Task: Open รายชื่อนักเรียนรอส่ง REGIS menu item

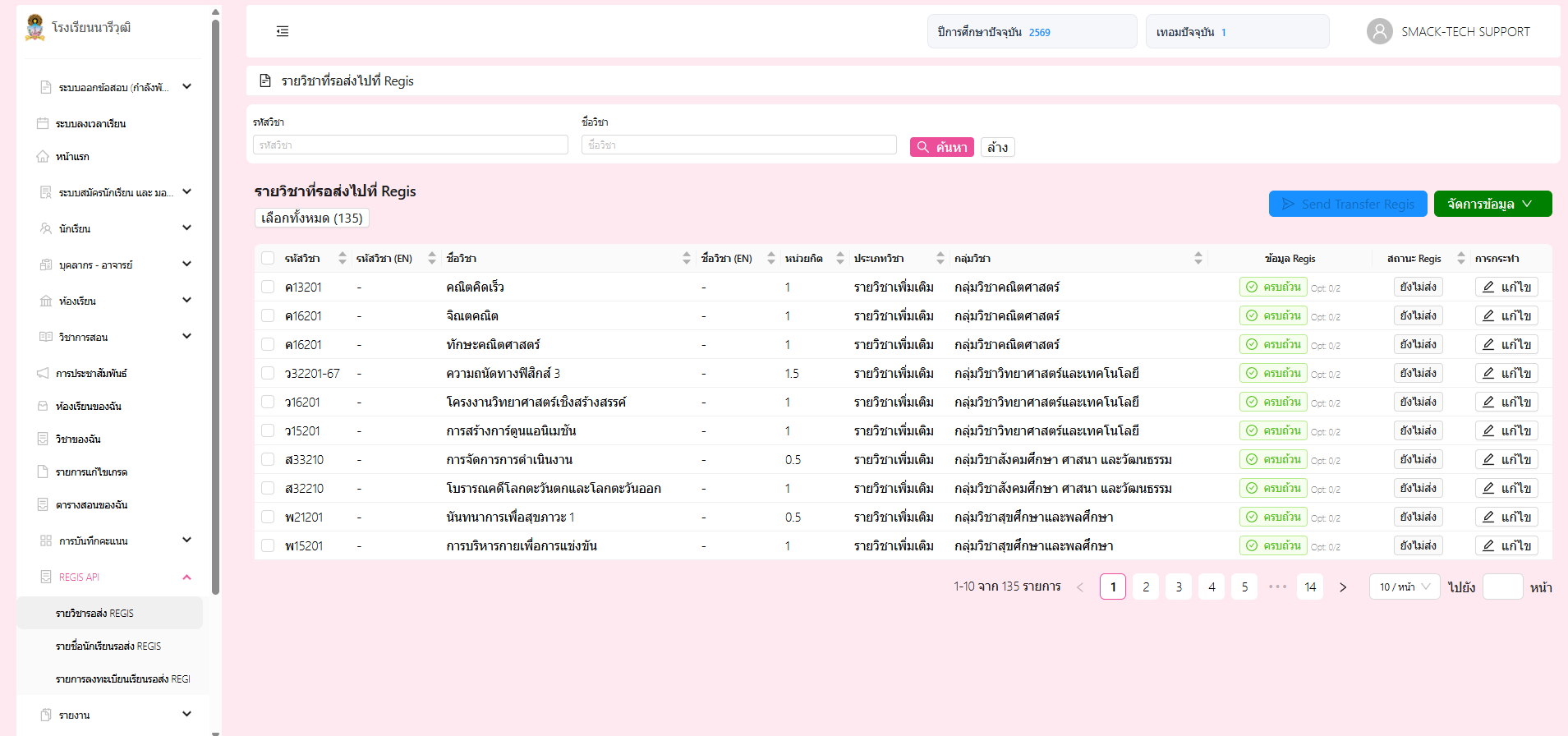Action: coord(110,646)
